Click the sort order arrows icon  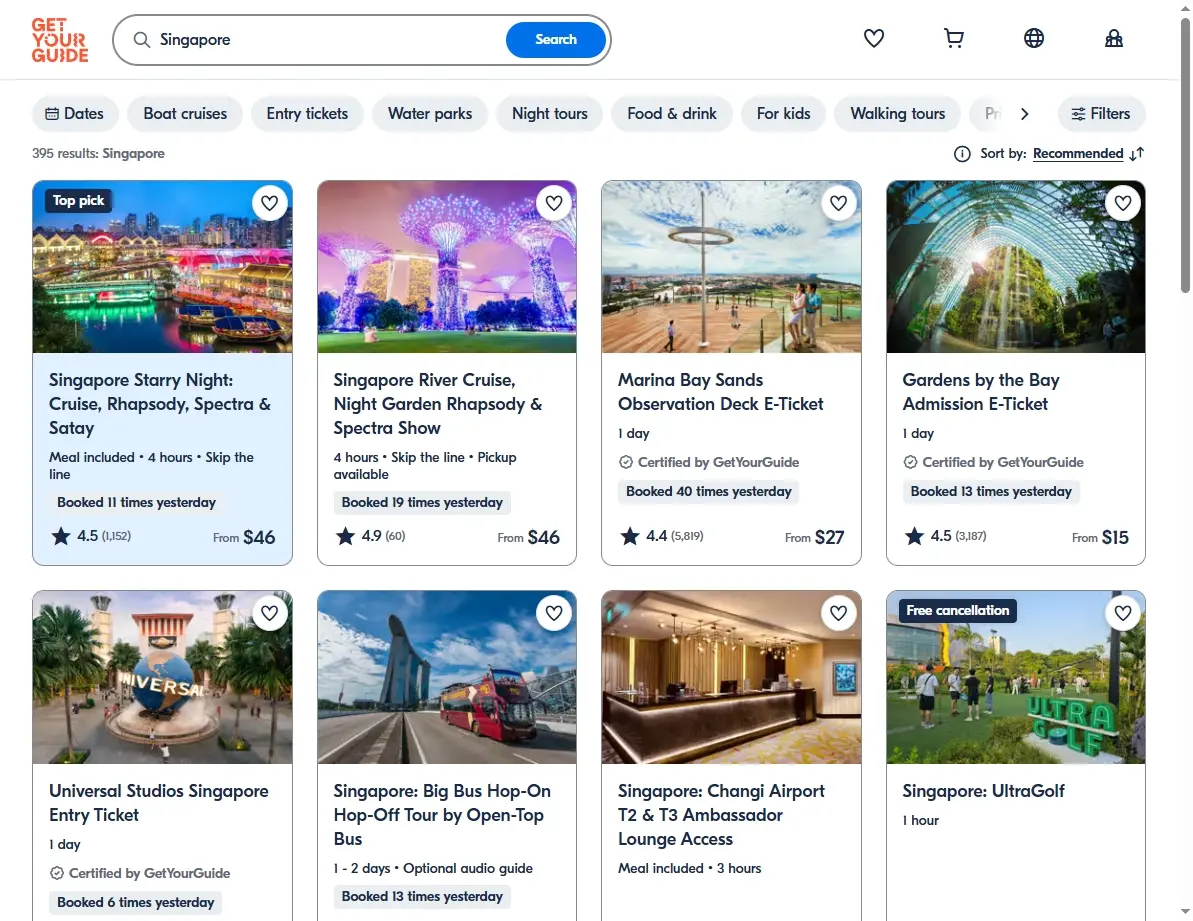click(x=1137, y=154)
